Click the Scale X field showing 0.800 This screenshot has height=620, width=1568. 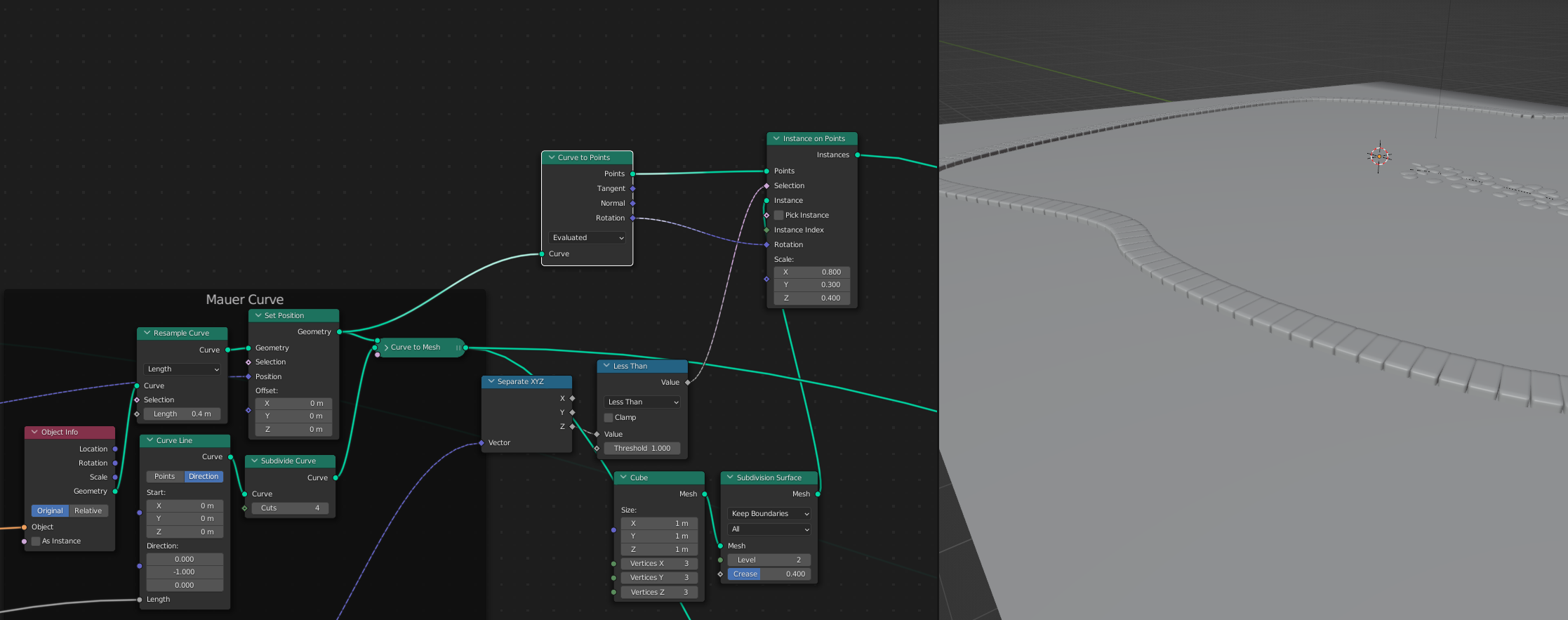click(x=812, y=272)
